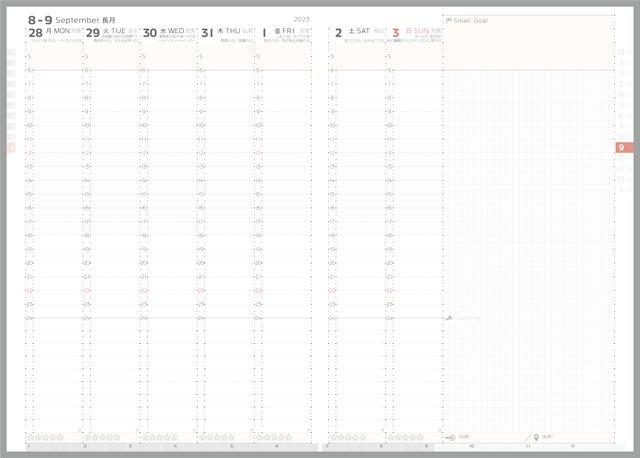640x458 pixels.
Task: Click the Small Goal text area
Action: pos(528,45)
